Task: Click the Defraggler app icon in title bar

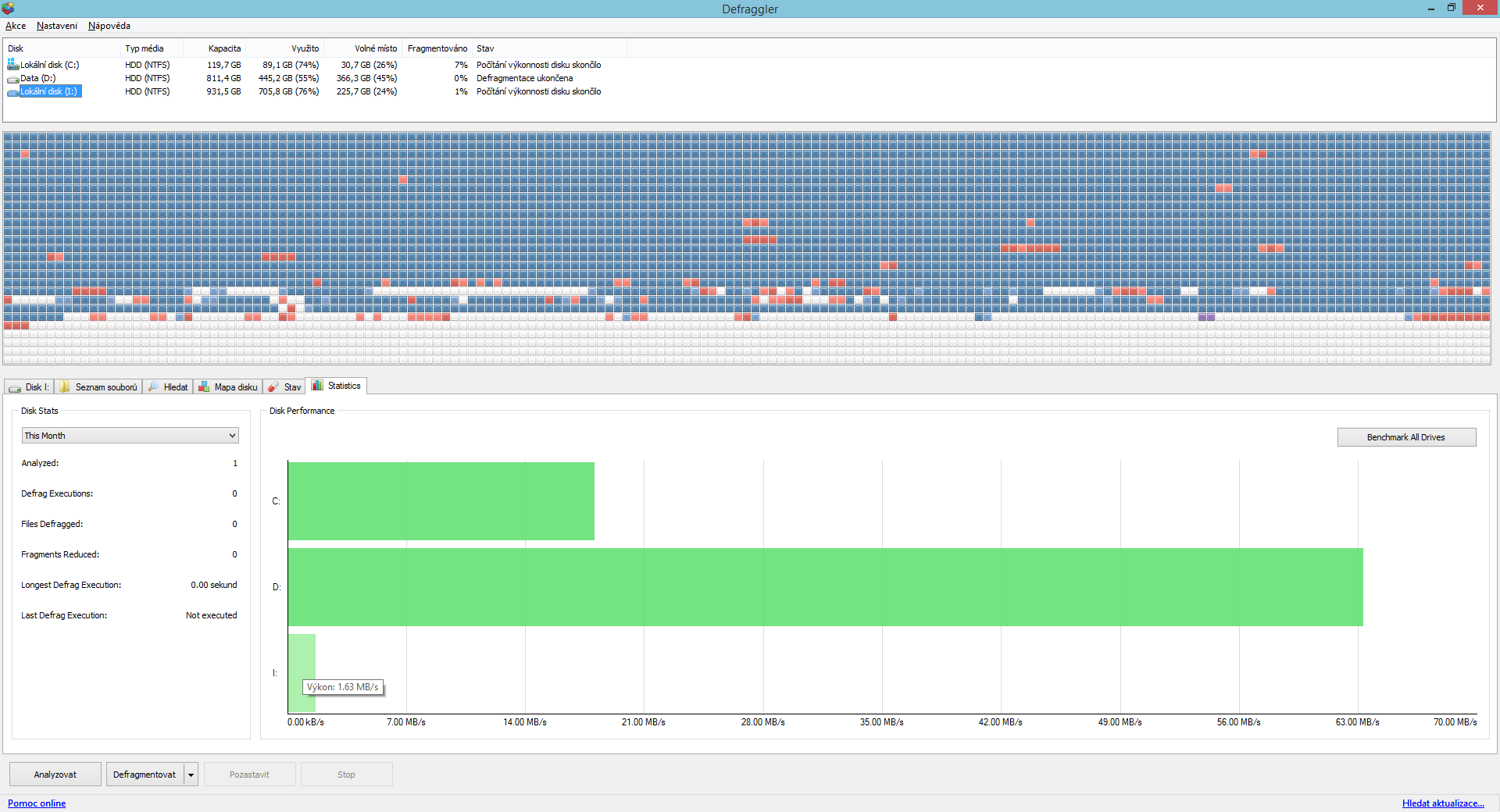Action: click(x=8, y=9)
